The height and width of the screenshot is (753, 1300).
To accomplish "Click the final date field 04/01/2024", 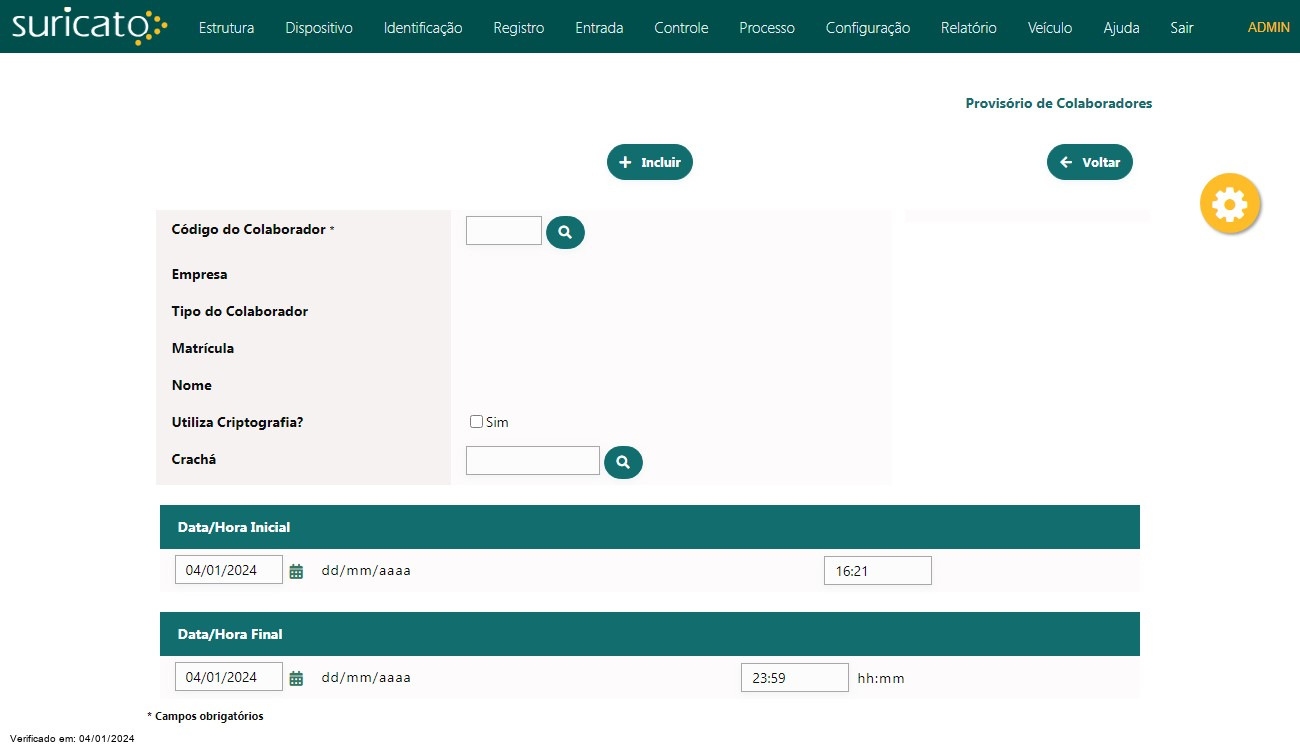I will pyautogui.click(x=229, y=677).
